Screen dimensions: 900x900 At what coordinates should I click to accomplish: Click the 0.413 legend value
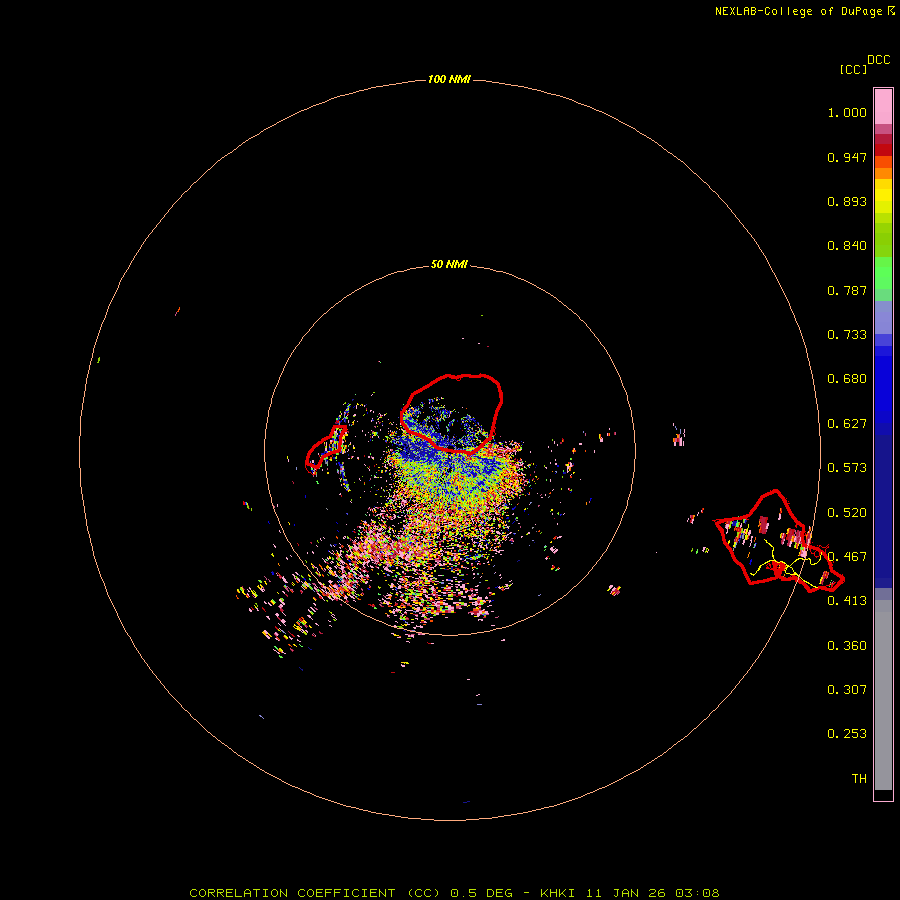(x=847, y=601)
